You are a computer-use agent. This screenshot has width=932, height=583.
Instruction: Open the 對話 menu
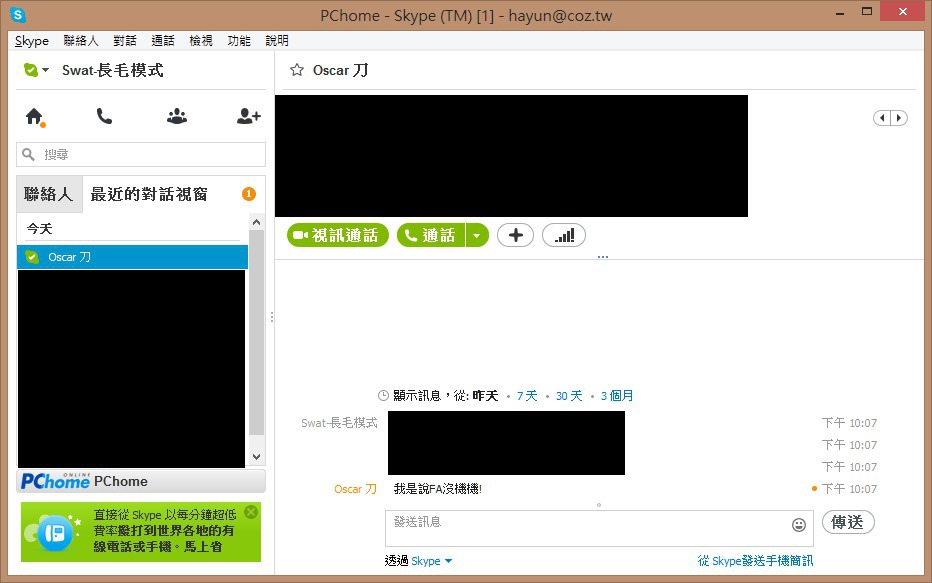click(125, 40)
